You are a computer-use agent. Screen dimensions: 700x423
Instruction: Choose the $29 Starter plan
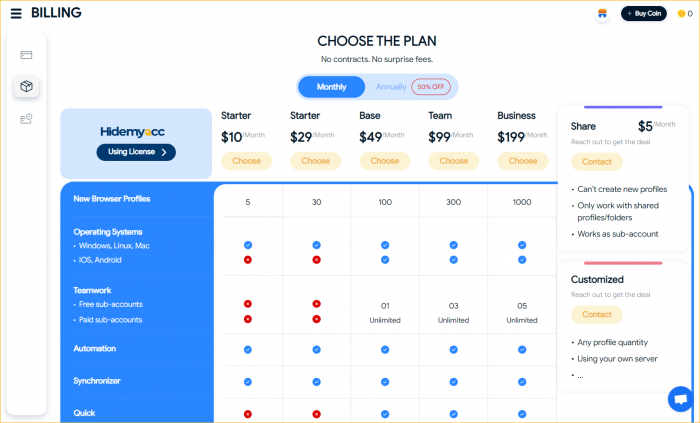316,161
